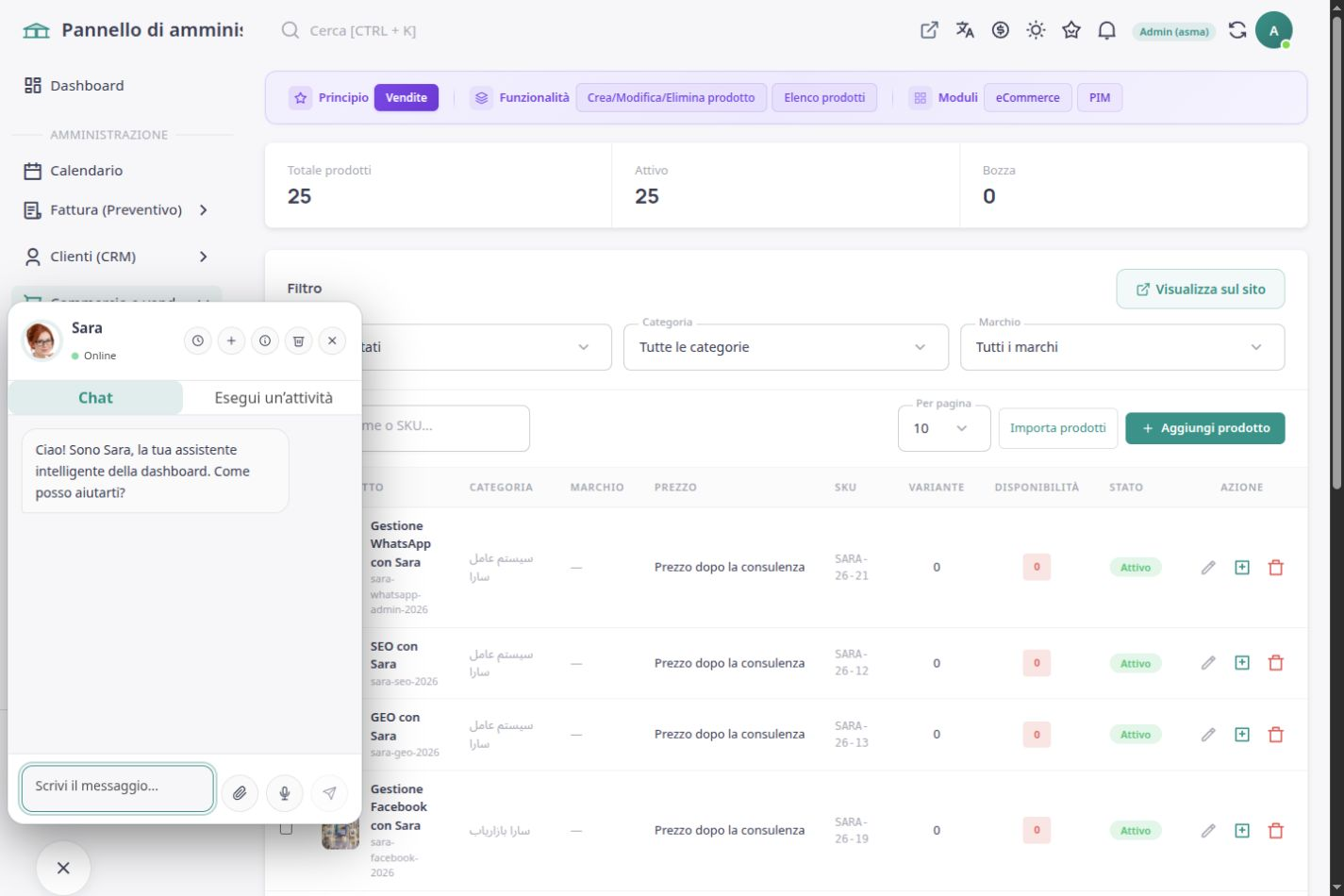Viewport: 1344px width, 896px height.
Task: Switch to Esegui un'attività tab
Action: (274, 398)
